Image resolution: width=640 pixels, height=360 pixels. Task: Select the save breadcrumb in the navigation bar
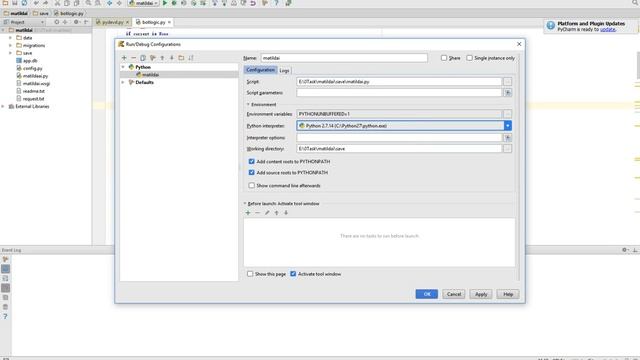(x=41, y=13)
